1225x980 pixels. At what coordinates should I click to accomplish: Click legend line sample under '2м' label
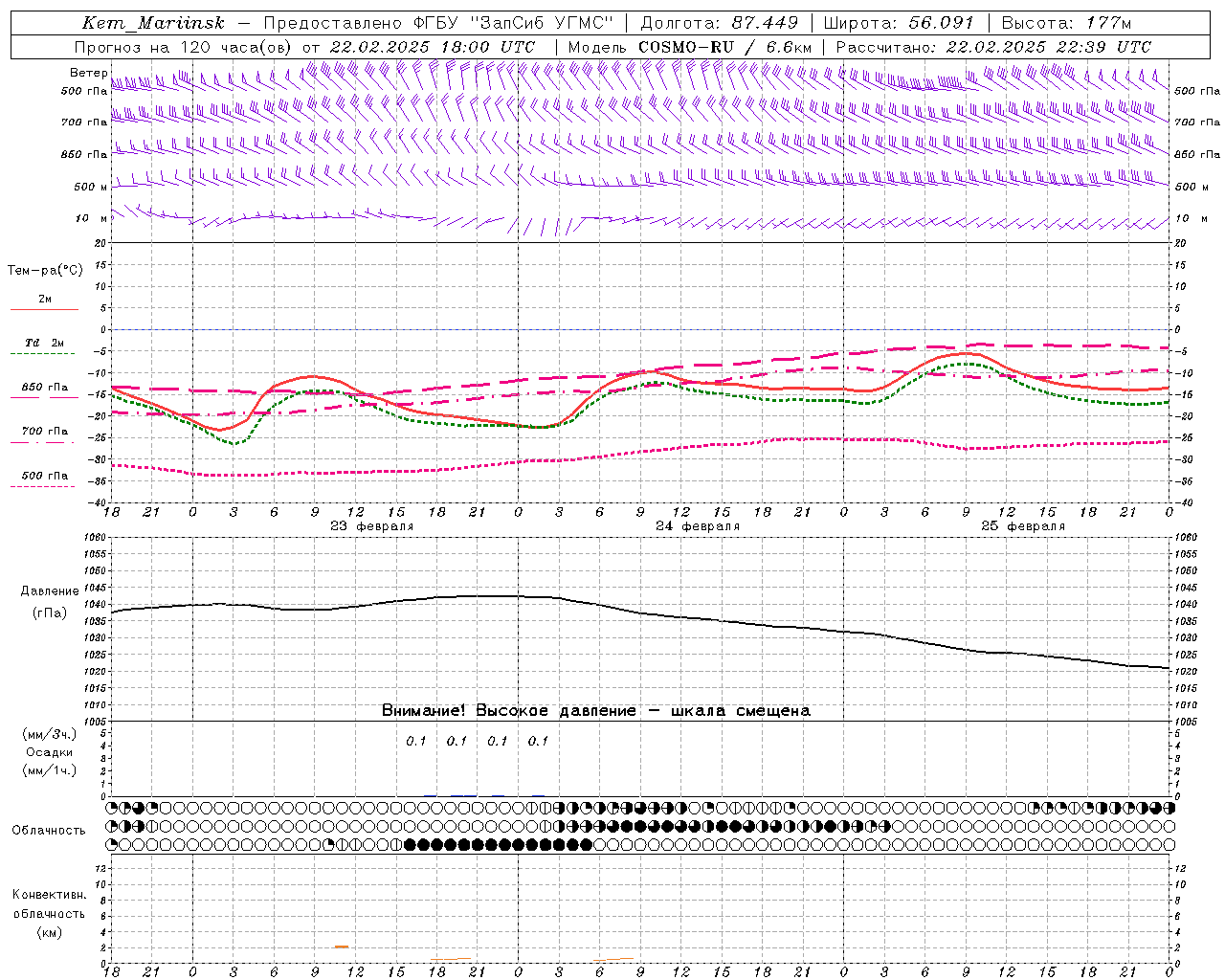pyautogui.click(x=44, y=309)
